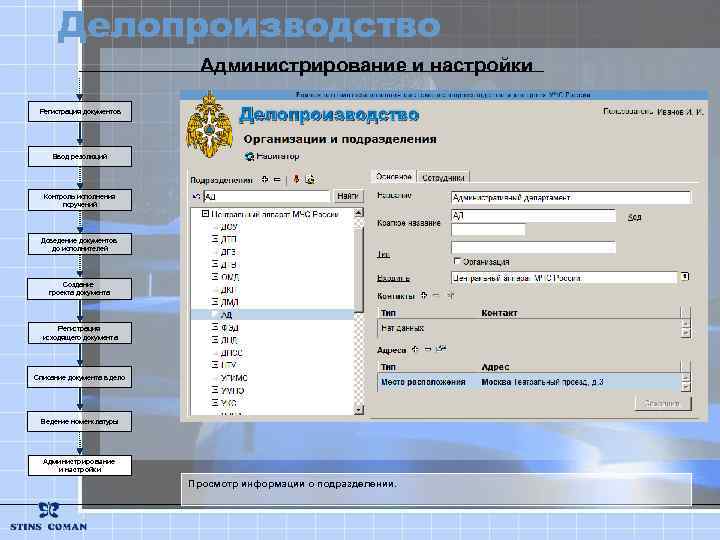Select the ДПСС tree item
The width and height of the screenshot is (720, 540).
click(231, 353)
